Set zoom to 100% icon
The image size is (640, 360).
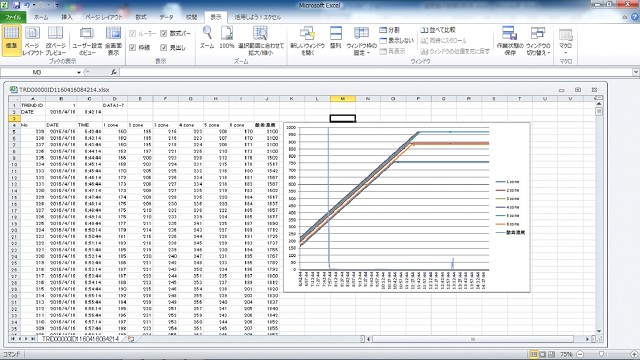[x=227, y=33]
